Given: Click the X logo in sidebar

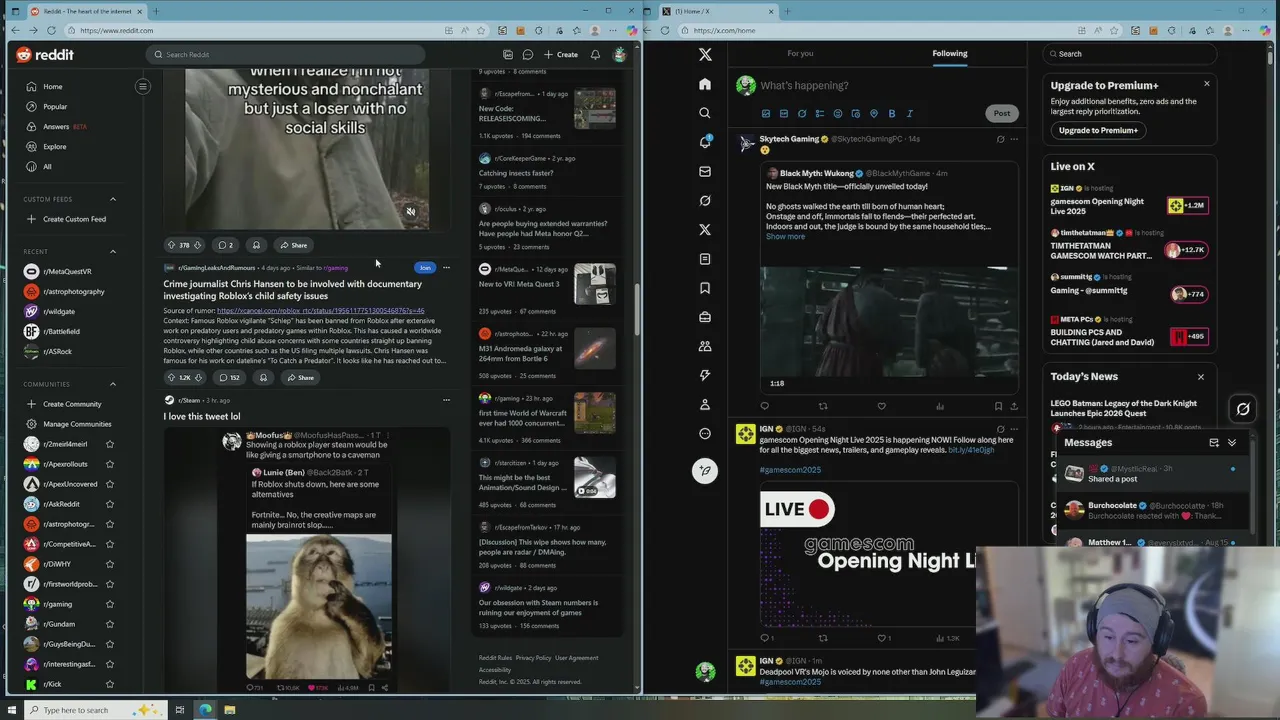Looking at the screenshot, I should [705, 55].
